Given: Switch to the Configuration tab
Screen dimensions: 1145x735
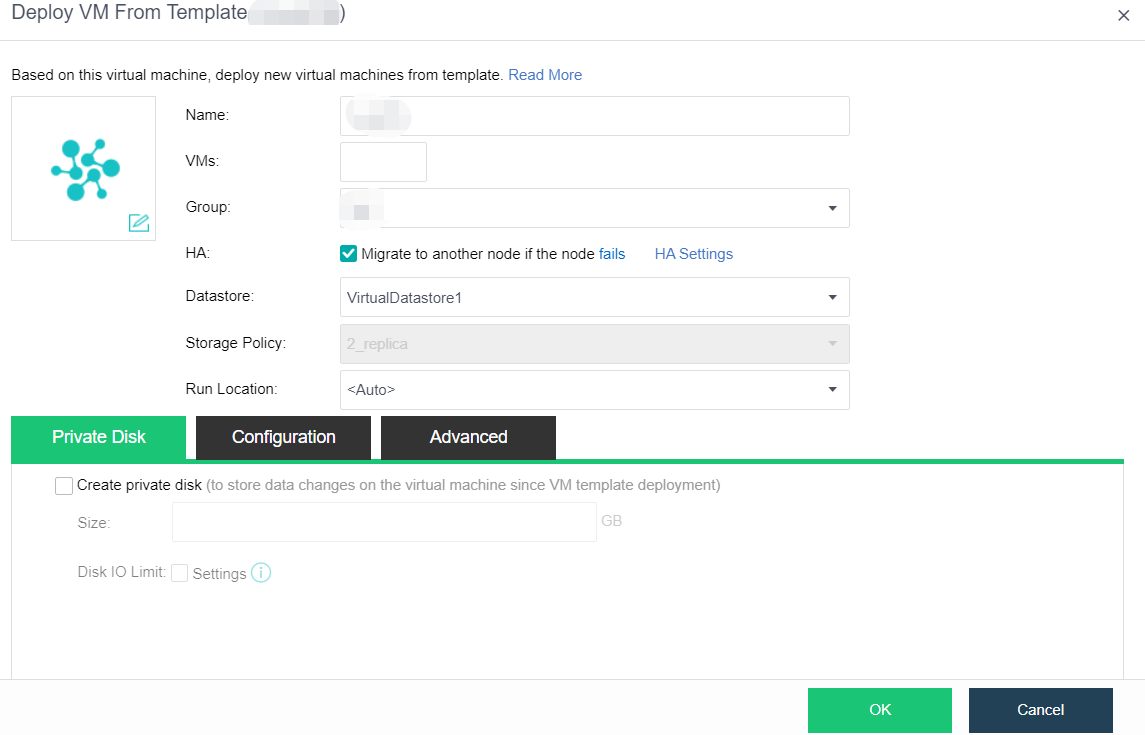Looking at the screenshot, I should click(x=283, y=437).
